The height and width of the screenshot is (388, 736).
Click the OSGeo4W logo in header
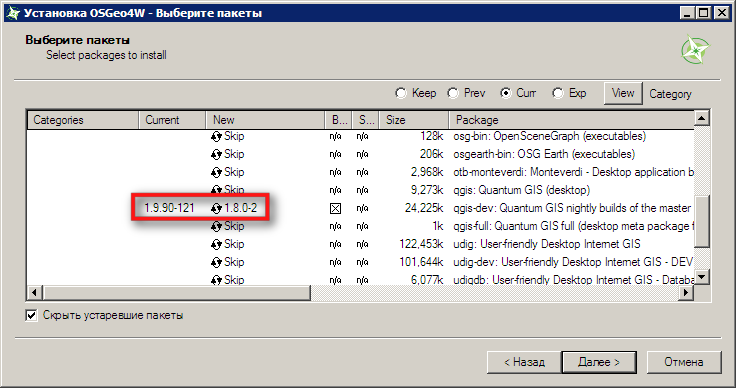(696, 49)
